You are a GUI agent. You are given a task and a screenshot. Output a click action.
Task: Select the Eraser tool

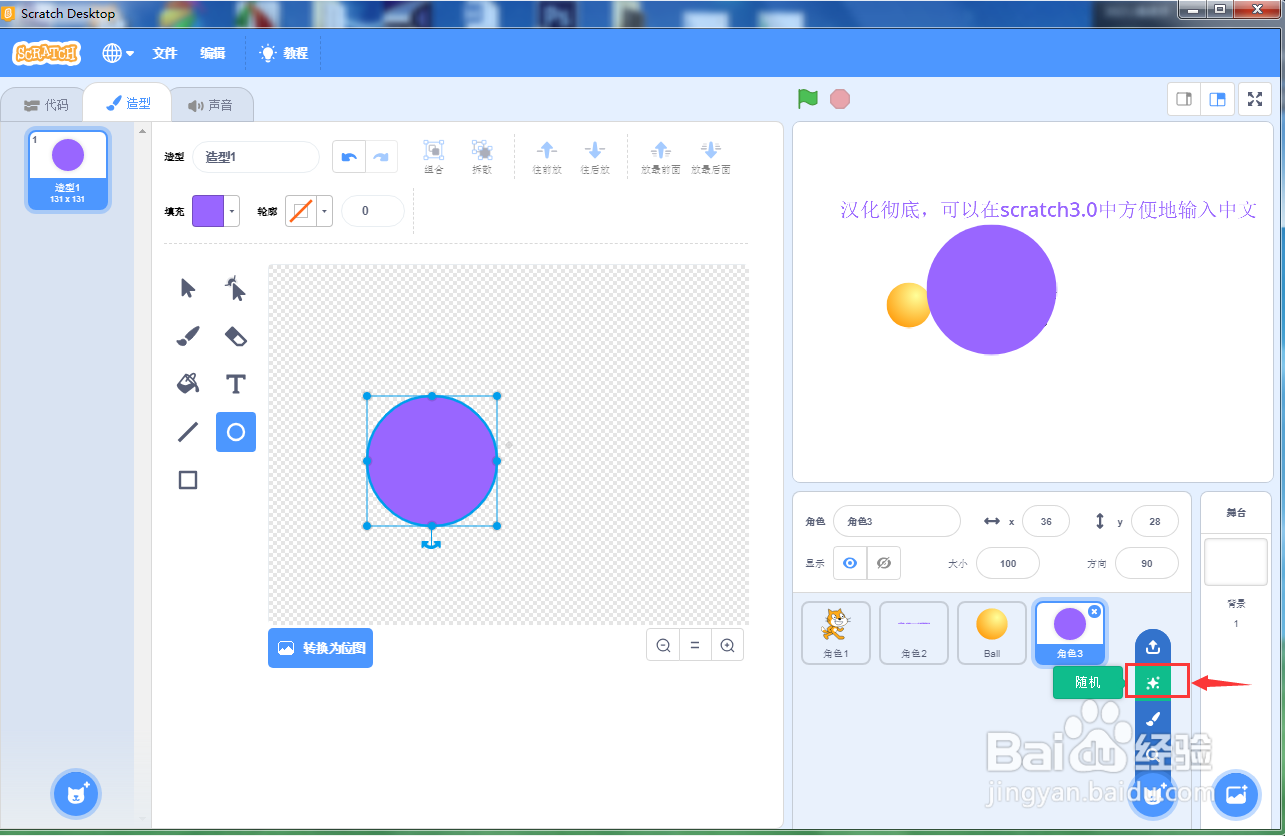[235, 336]
